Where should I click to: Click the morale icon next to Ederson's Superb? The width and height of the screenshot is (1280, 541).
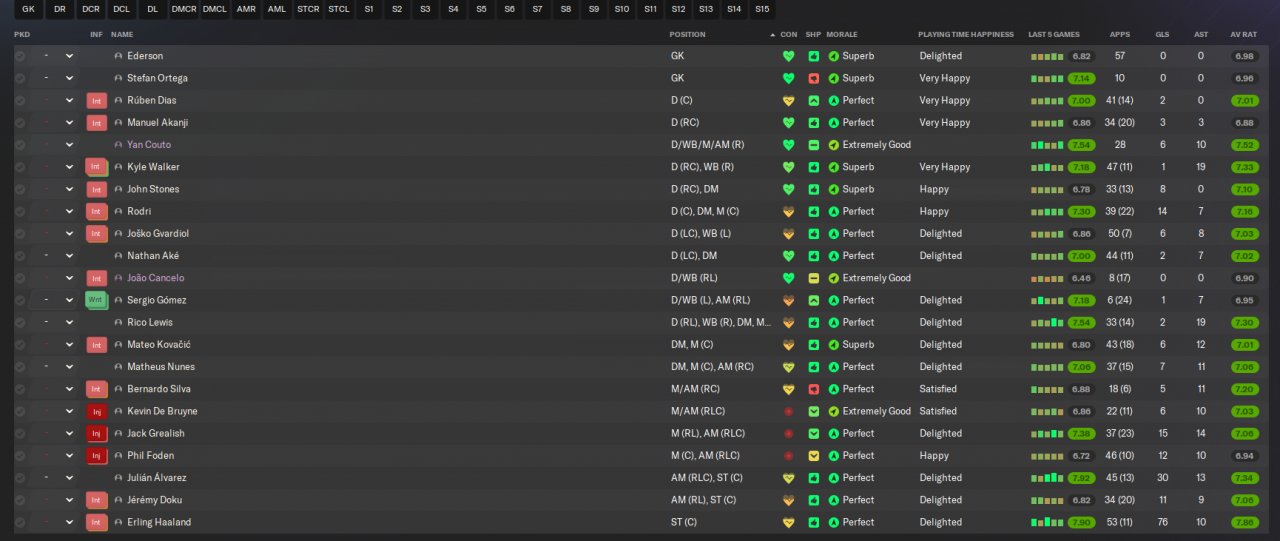pyautogui.click(x=834, y=56)
